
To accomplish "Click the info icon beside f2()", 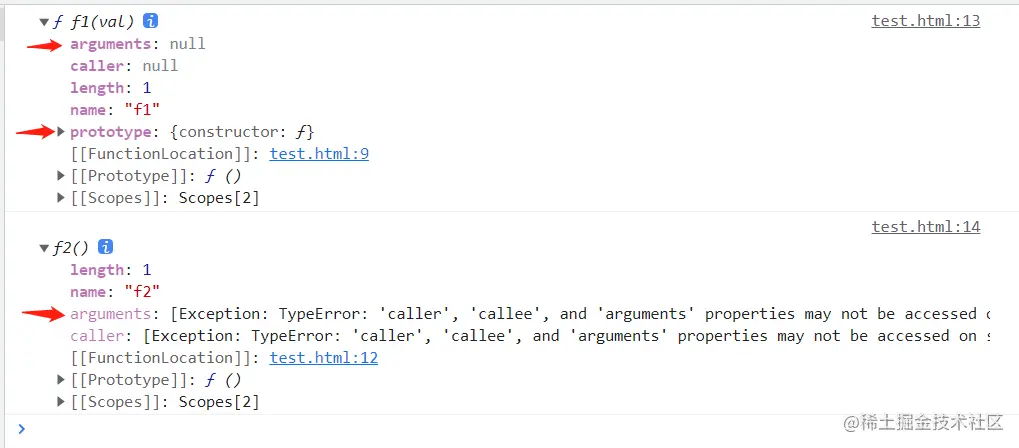I will point(106,247).
